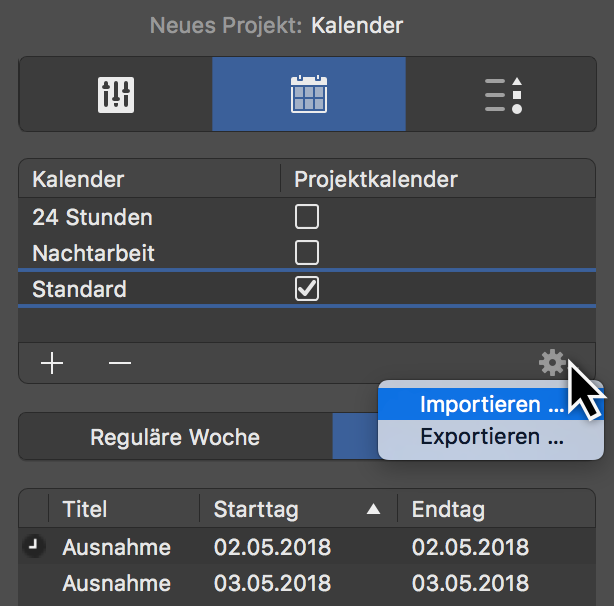The height and width of the screenshot is (606, 614).
Task: Select the Nachtarbeit calendar row
Action: [93, 252]
